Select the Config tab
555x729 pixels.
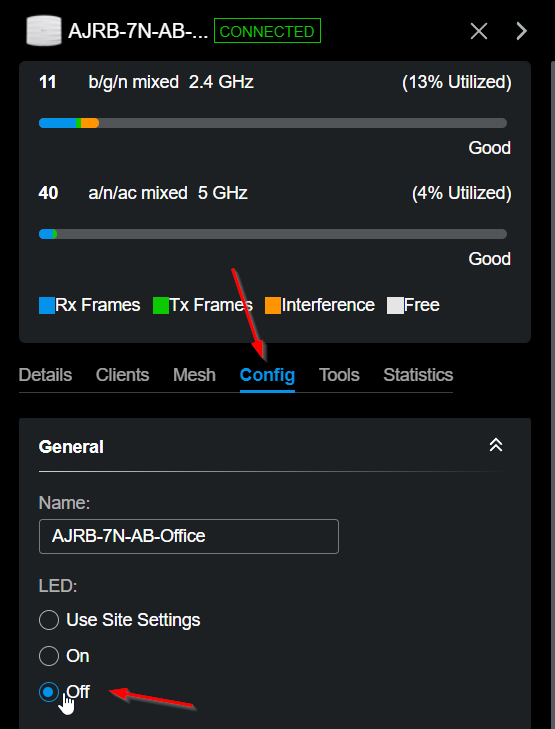(267, 375)
